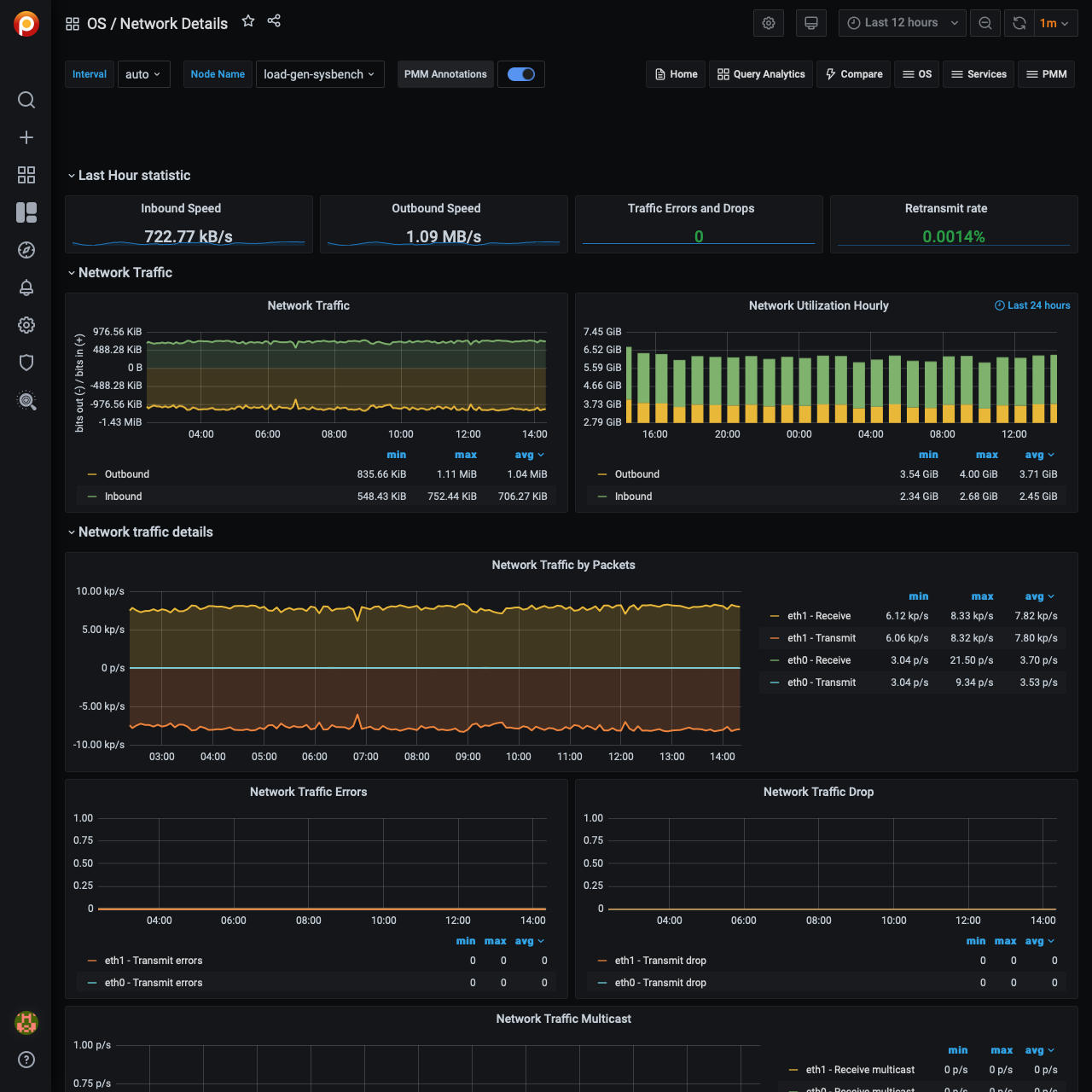
Task: Open the Query Analytics menu link
Action: [761, 74]
